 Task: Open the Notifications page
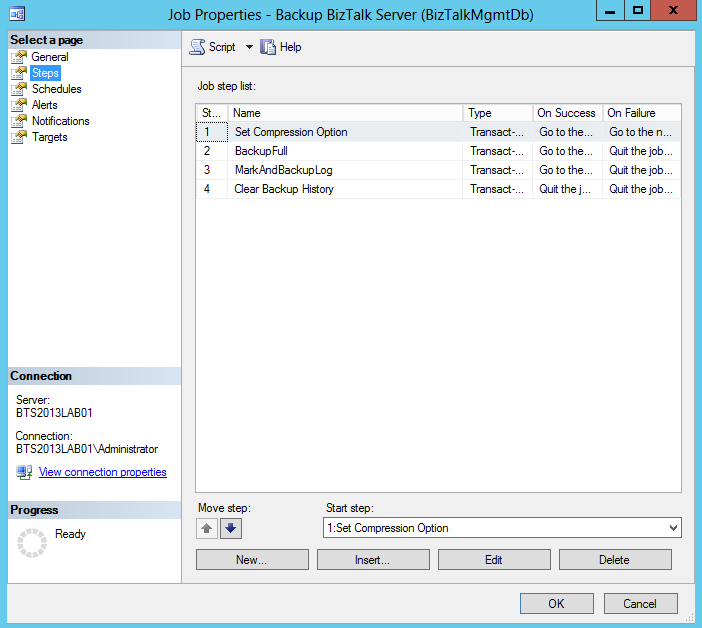coord(60,121)
